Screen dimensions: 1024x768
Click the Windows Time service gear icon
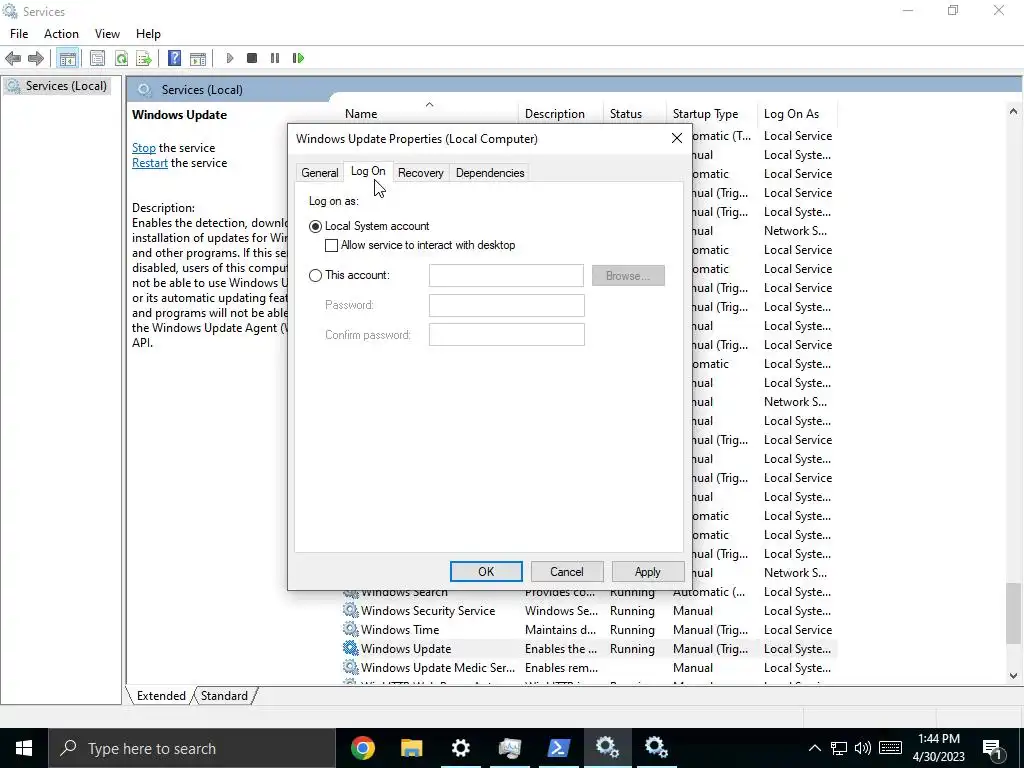[351, 630]
